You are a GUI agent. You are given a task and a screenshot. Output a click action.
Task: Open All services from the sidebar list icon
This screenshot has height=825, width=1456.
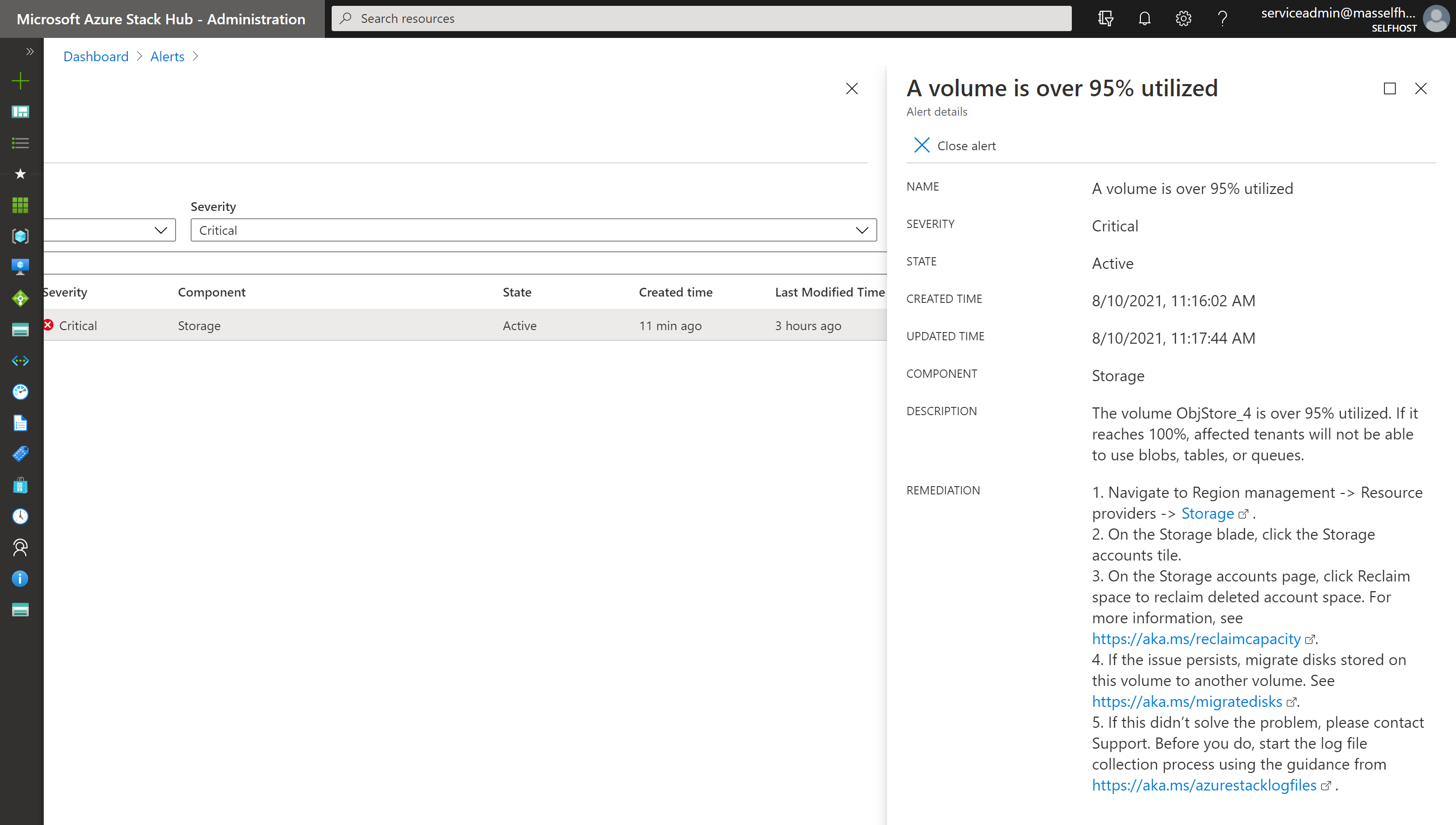coord(20,143)
